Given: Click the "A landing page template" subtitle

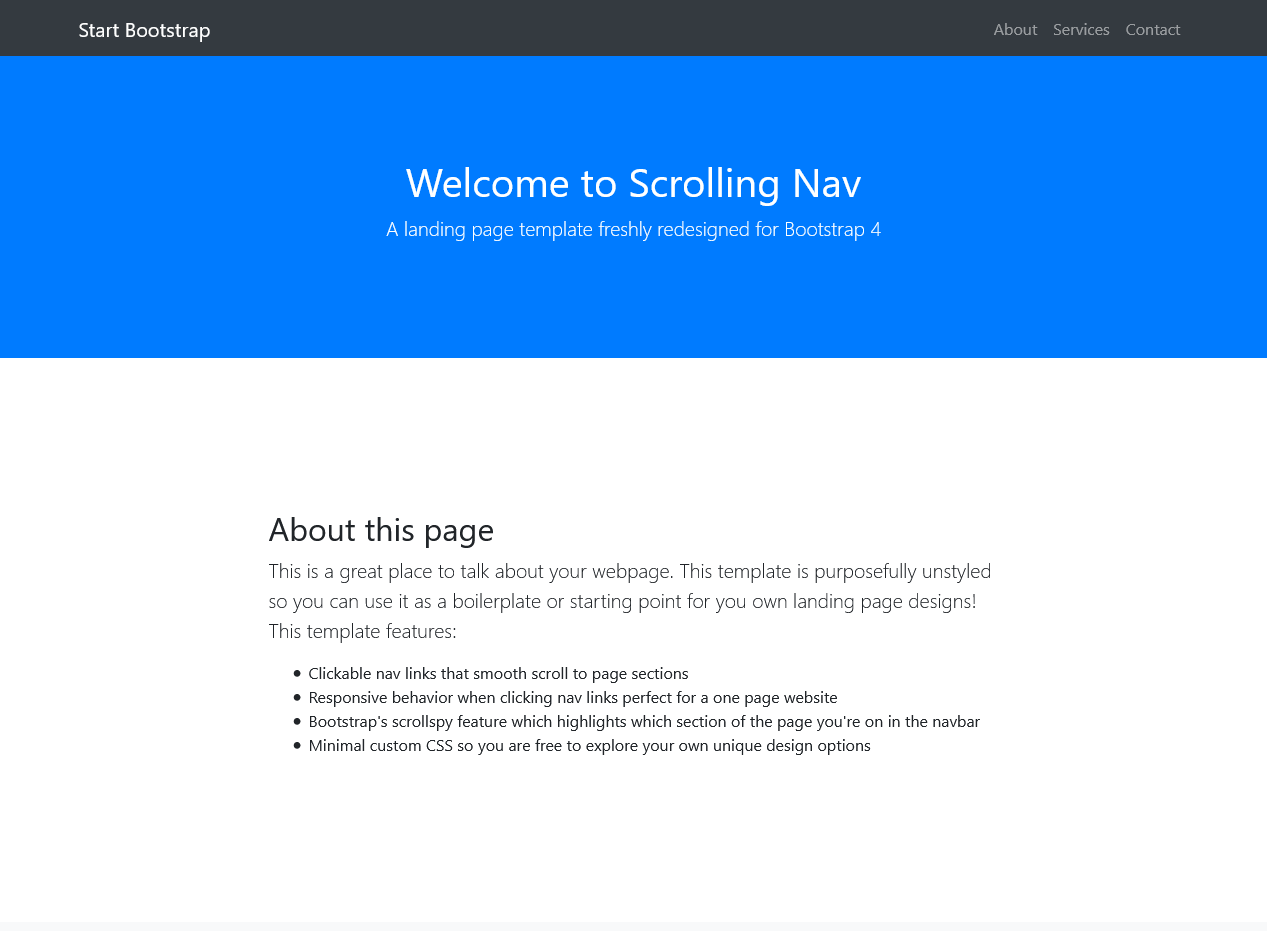Looking at the screenshot, I should [x=633, y=230].
